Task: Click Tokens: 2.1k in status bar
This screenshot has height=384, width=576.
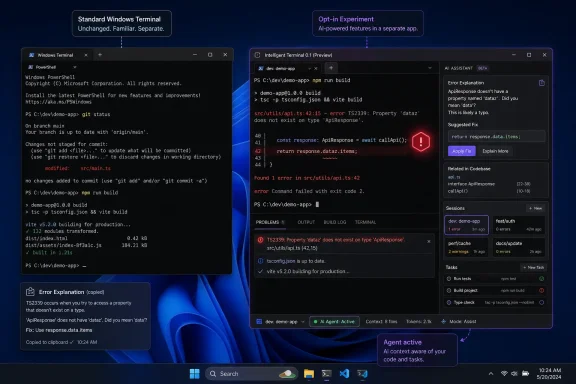Action: [418, 322]
